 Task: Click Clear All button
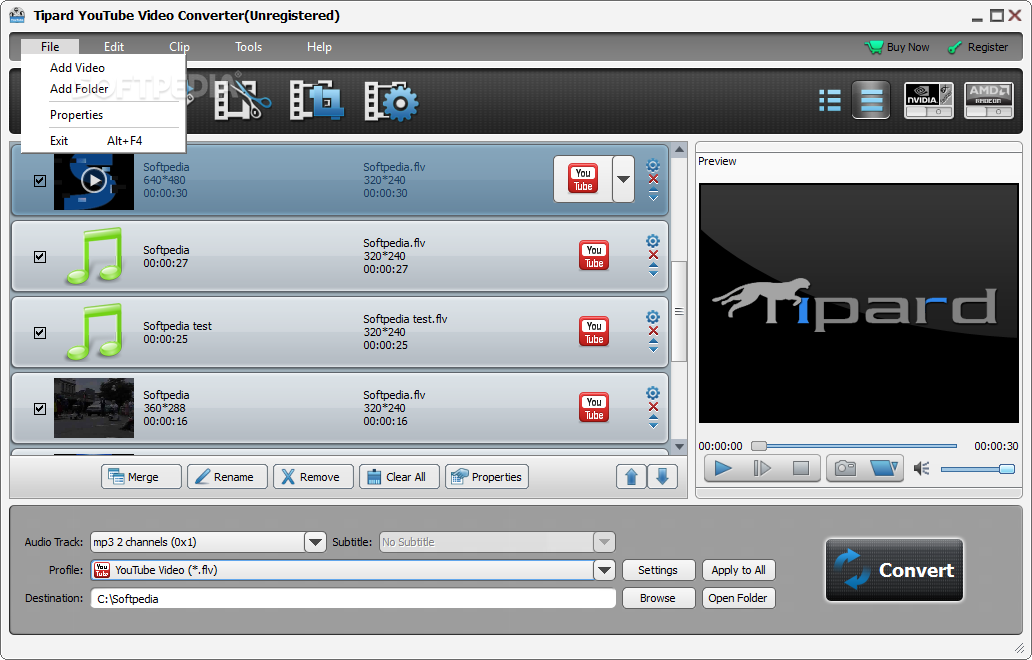[x=399, y=476]
